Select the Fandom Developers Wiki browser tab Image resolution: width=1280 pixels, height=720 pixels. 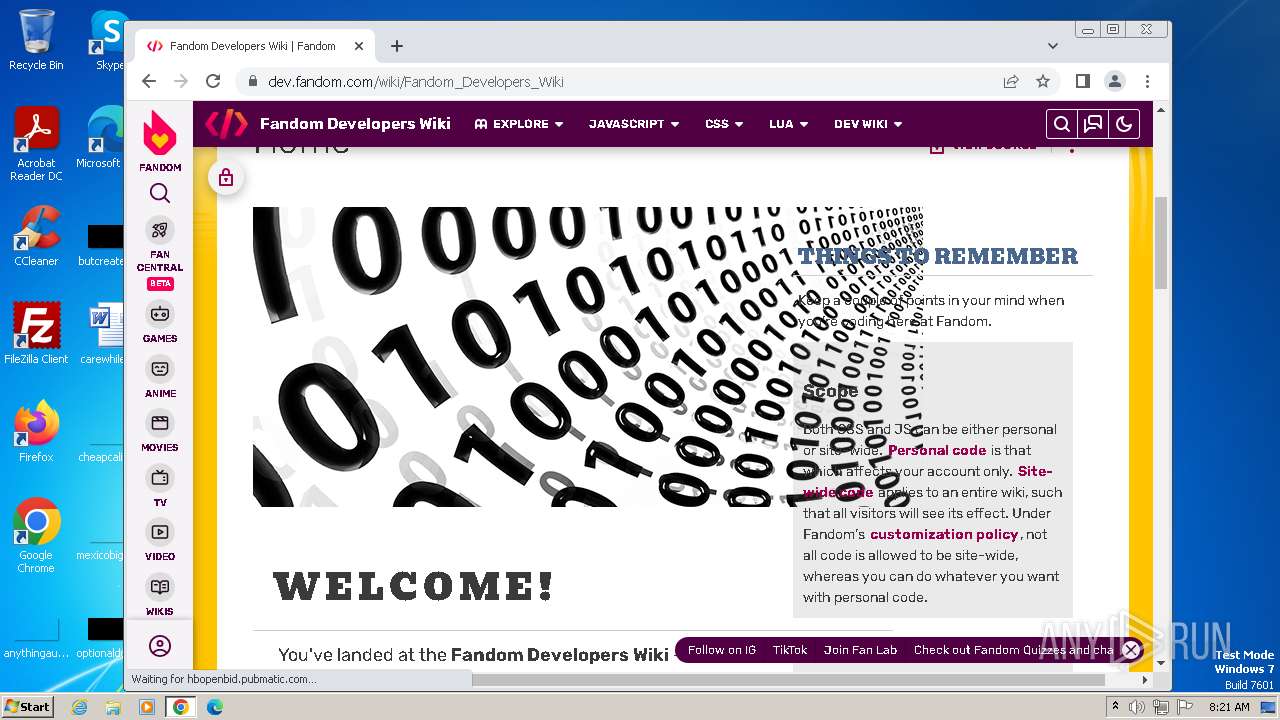255,46
